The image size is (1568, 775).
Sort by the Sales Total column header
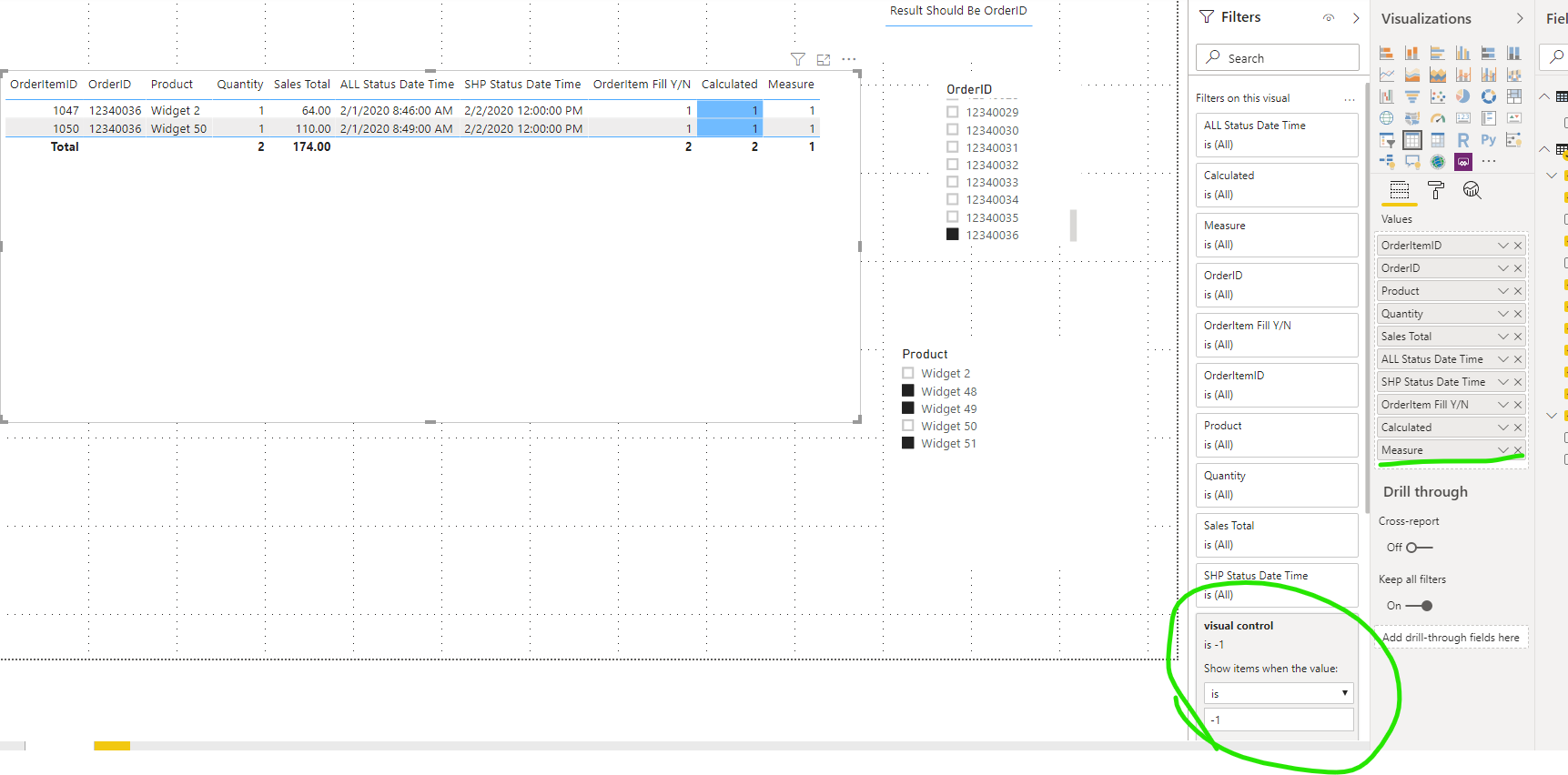coord(302,85)
